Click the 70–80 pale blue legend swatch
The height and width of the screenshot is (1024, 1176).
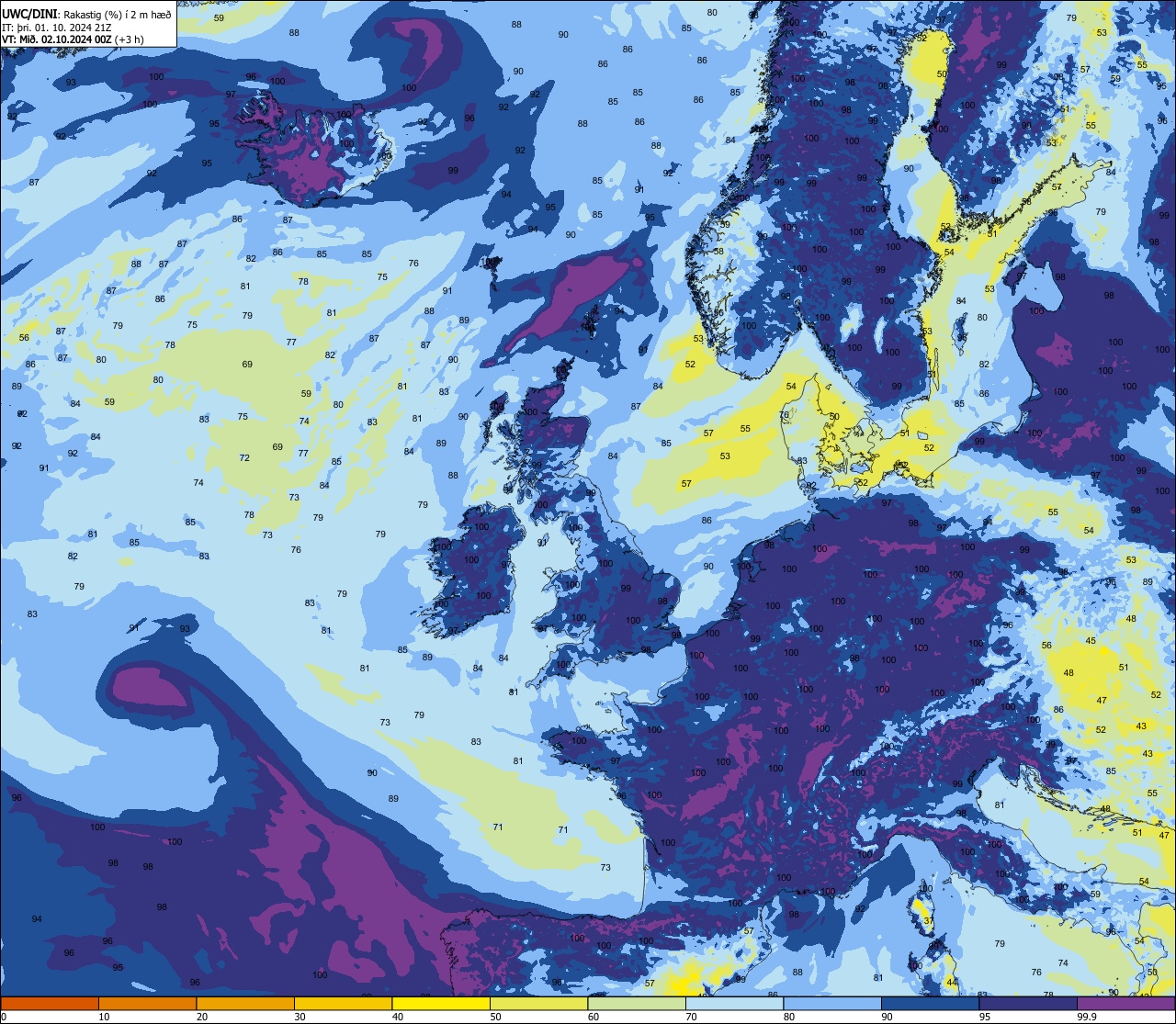[734, 1004]
